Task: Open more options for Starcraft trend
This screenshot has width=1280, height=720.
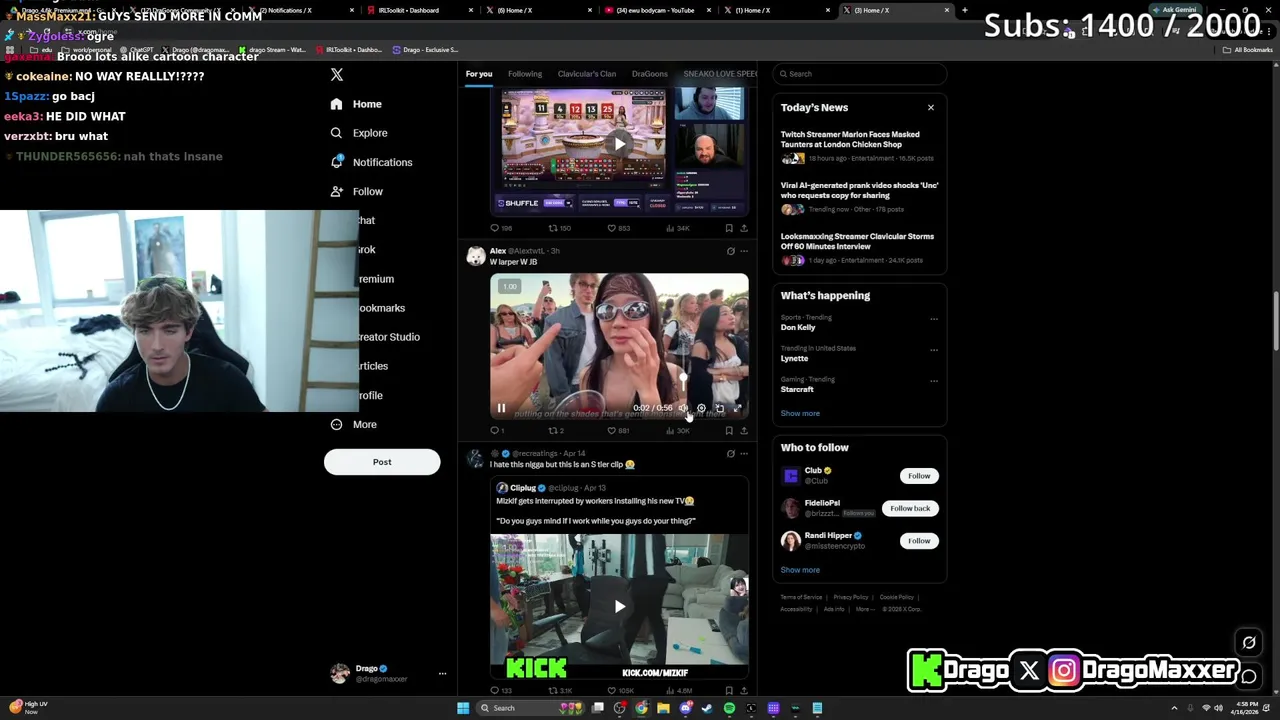Action: [934, 381]
